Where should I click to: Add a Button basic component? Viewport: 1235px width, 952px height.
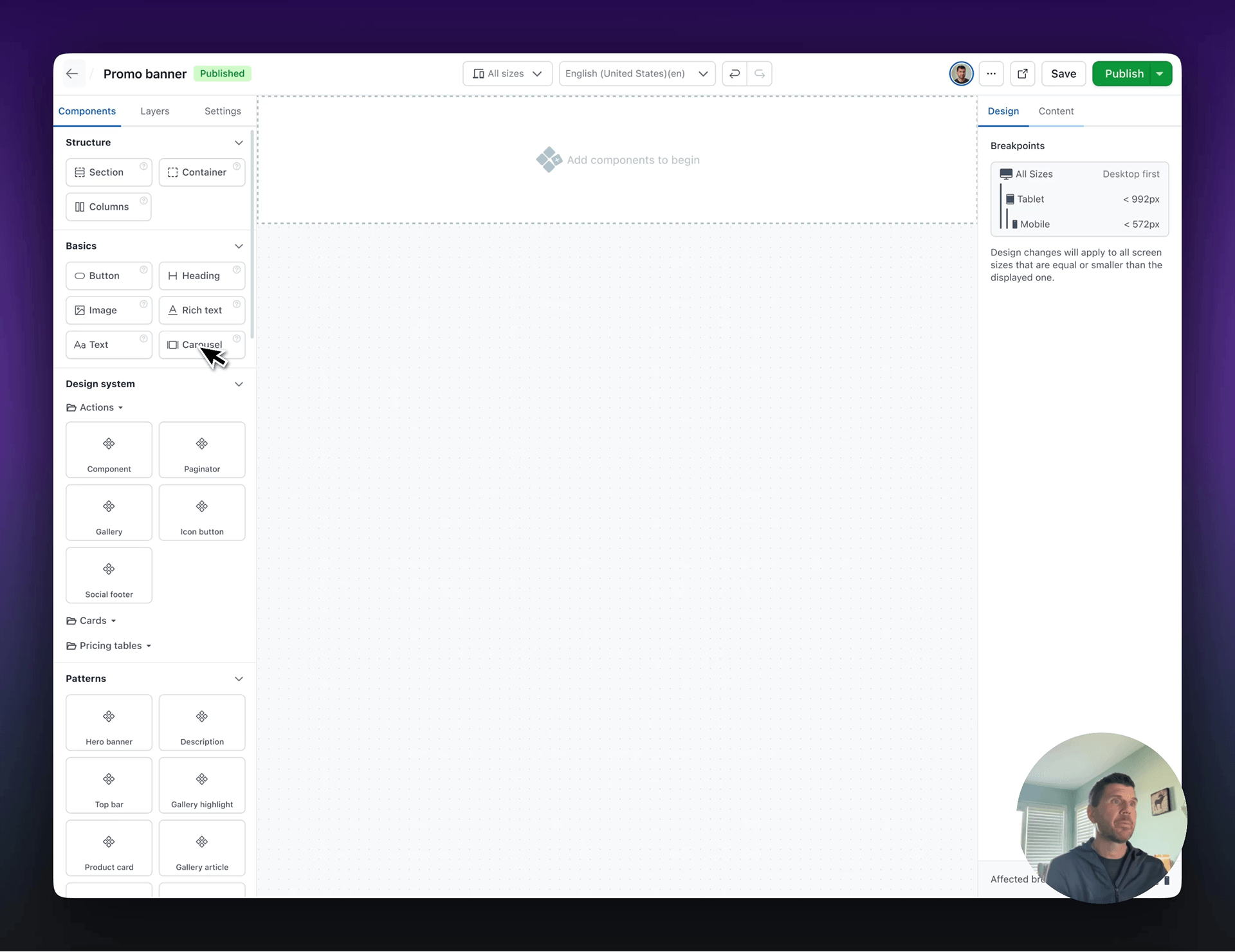tap(109, 275)
